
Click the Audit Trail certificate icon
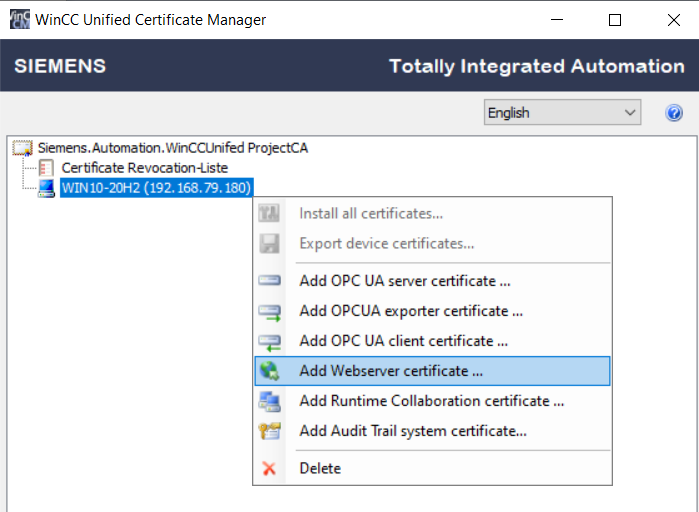[x=270, y=431]
